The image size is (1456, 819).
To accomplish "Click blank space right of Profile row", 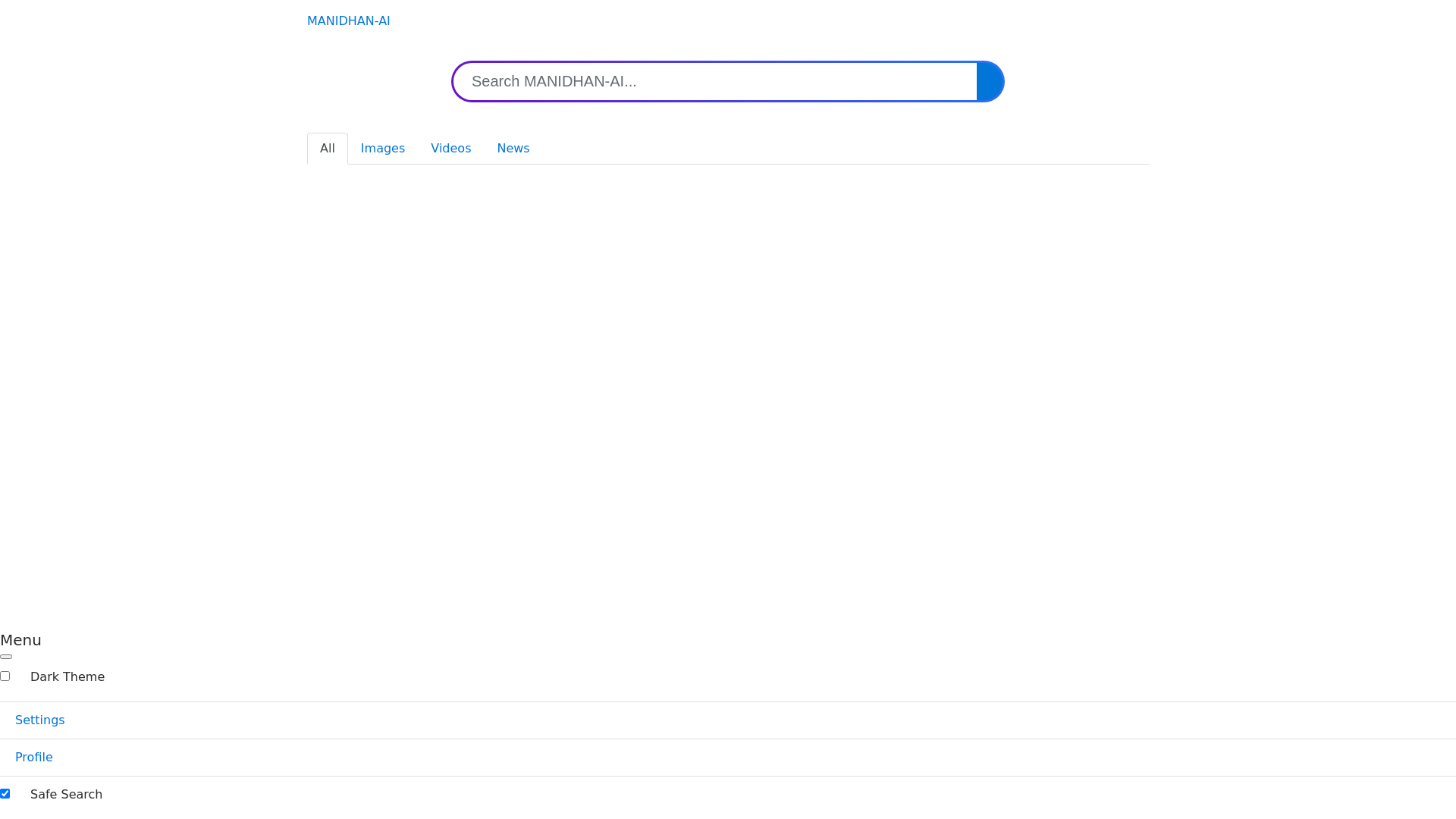I will pyautogui.click(x=758, y=758).
